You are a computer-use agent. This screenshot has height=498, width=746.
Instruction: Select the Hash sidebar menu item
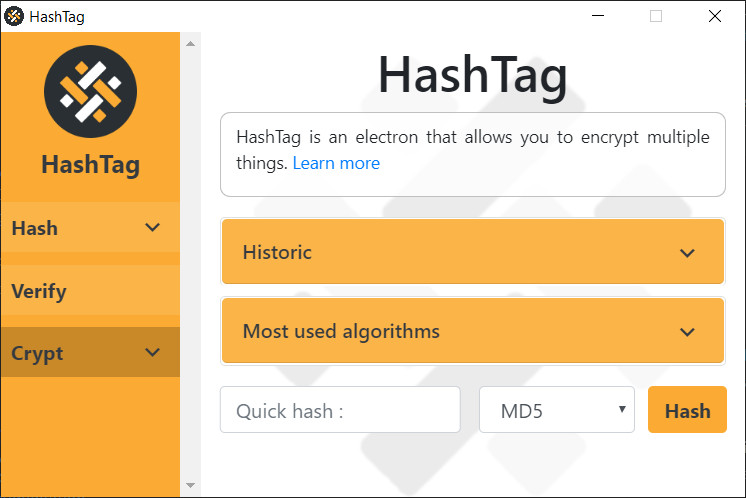tap(90, 227)
